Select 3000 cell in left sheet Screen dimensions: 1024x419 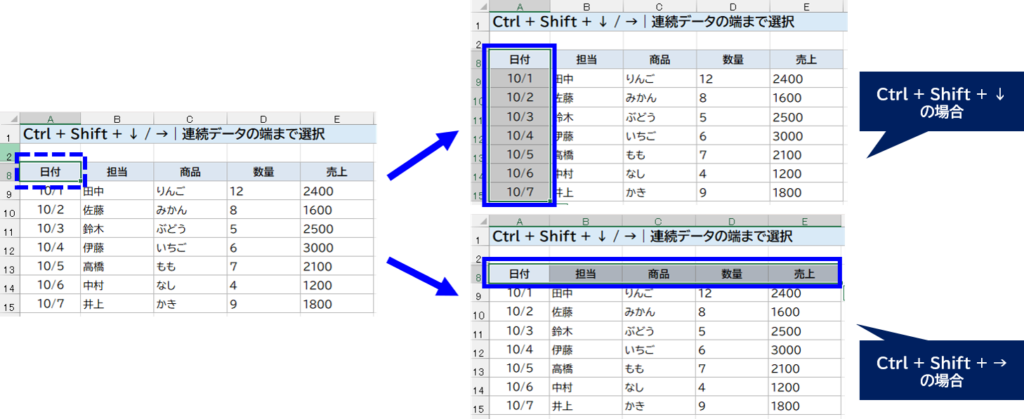coord(337,248)
